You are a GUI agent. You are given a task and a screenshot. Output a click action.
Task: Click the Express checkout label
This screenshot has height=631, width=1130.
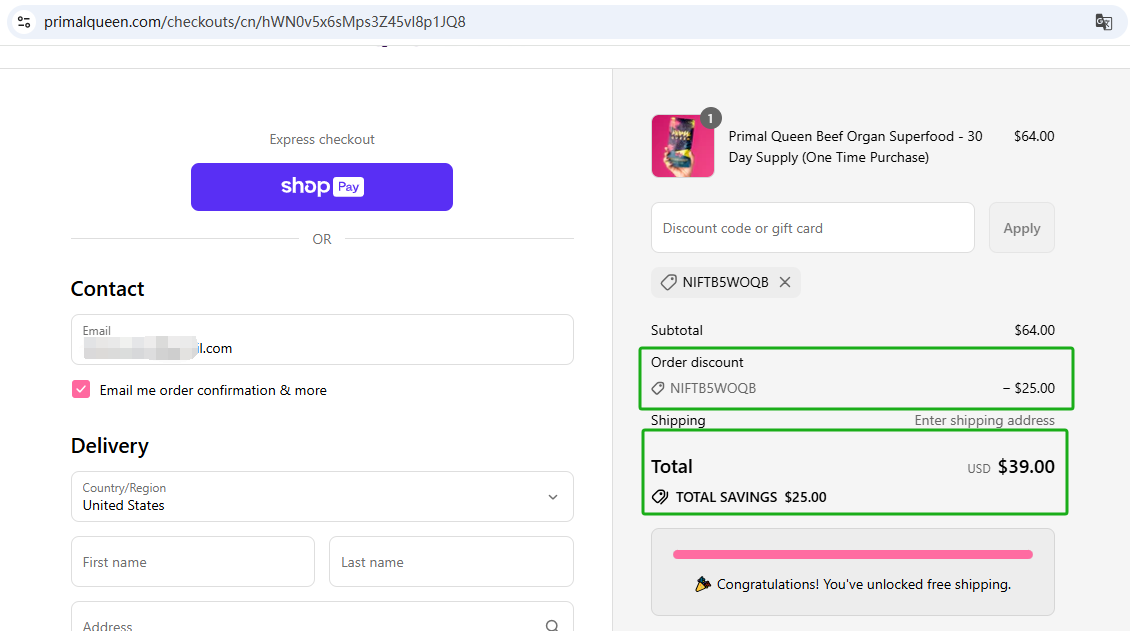[322, 140]
